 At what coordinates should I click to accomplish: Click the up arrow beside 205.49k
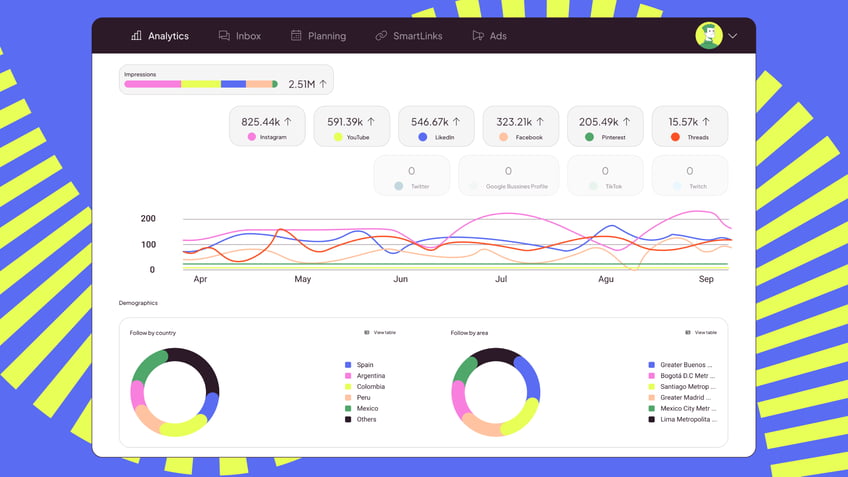(626, 122)
